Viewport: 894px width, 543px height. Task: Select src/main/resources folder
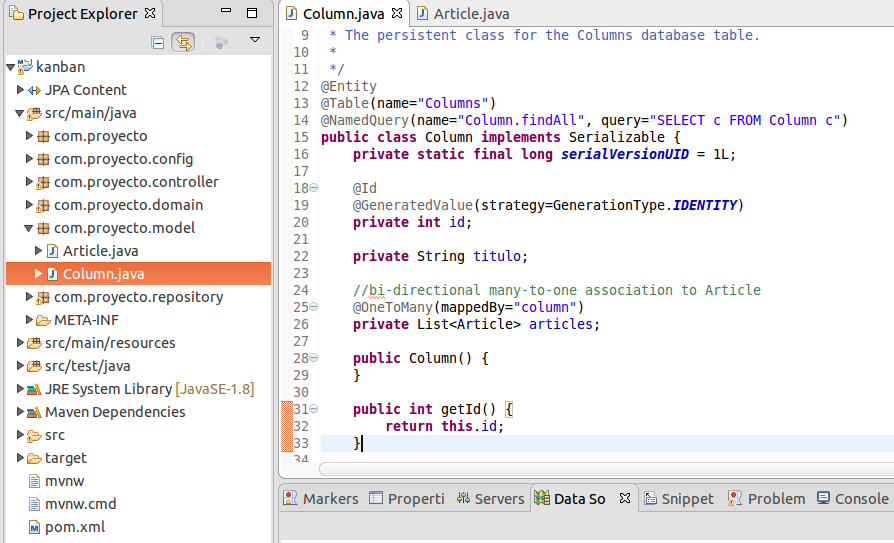(110, 343)
